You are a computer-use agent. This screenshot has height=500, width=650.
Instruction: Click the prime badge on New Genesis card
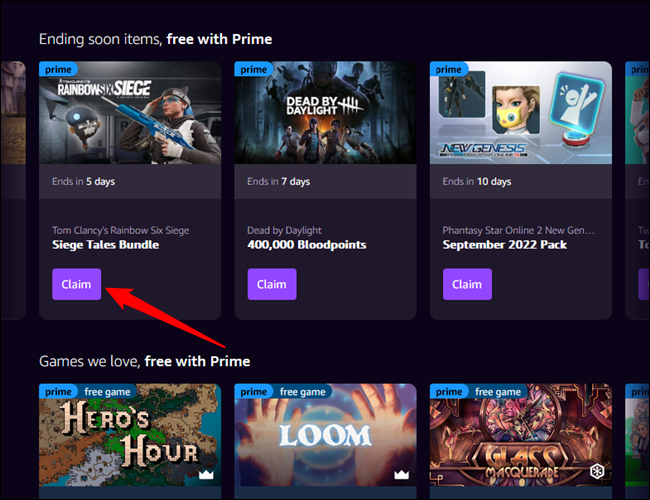449,69
